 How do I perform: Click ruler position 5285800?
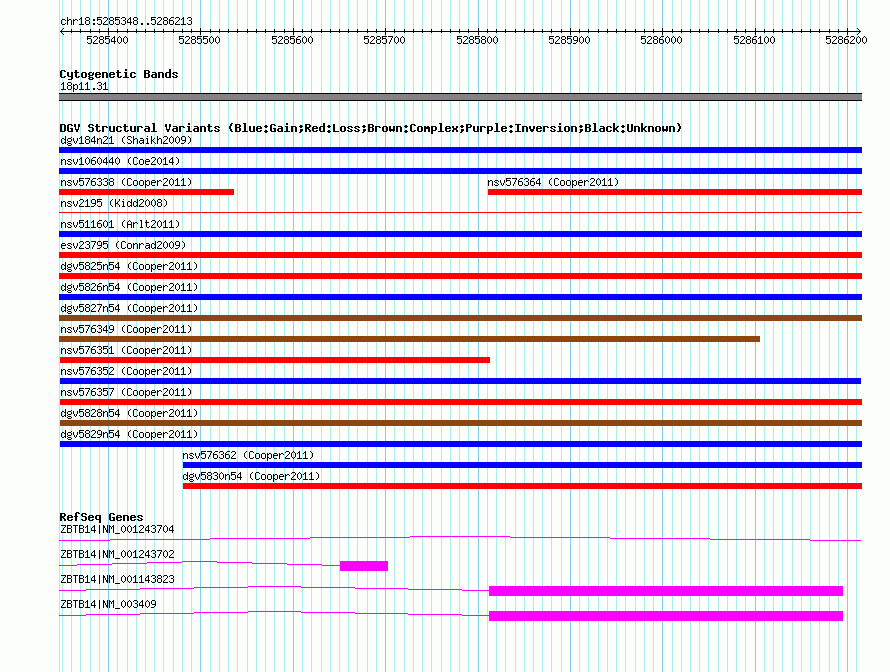[477, 40]
